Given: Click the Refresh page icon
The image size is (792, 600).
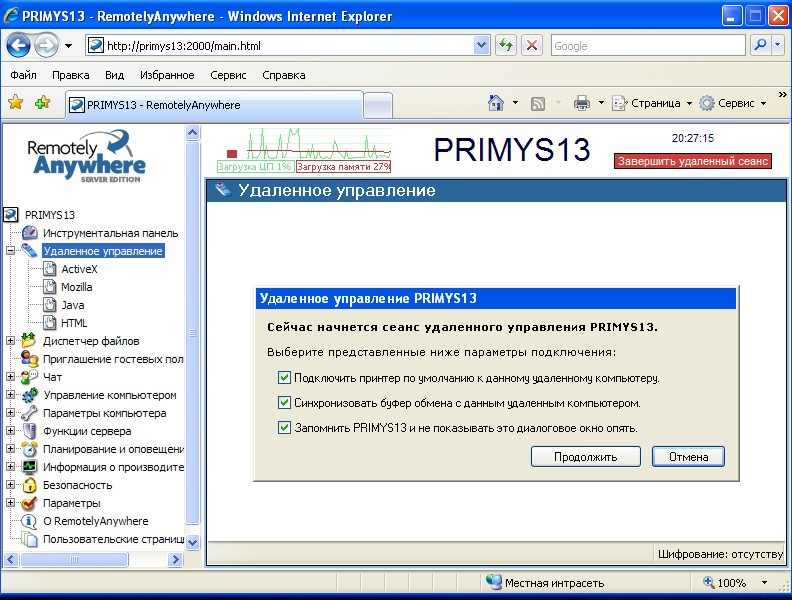Looking at the screenshot, I should [x=506, y=46].
